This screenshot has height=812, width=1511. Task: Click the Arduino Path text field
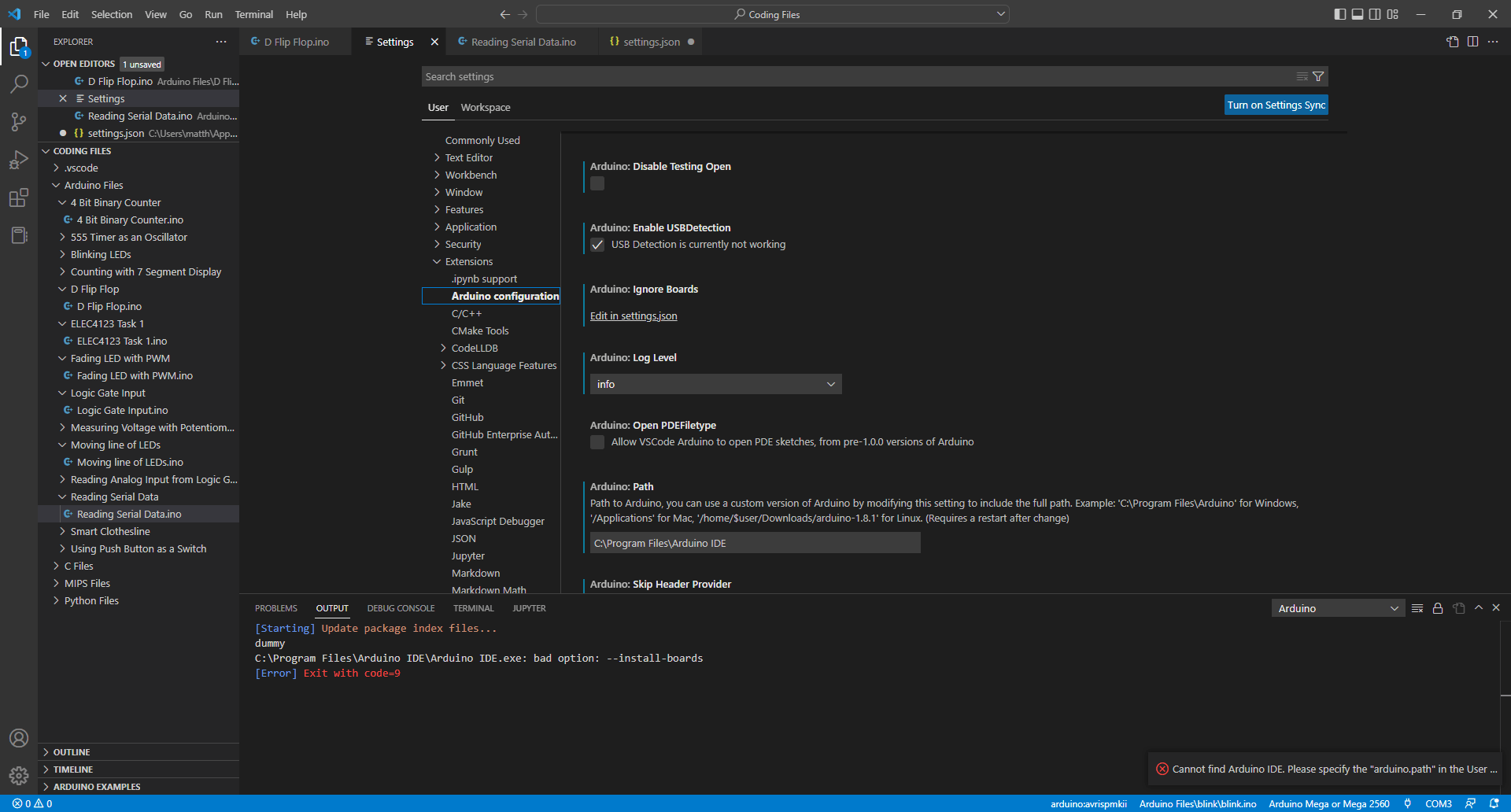[x=755, y=543]
